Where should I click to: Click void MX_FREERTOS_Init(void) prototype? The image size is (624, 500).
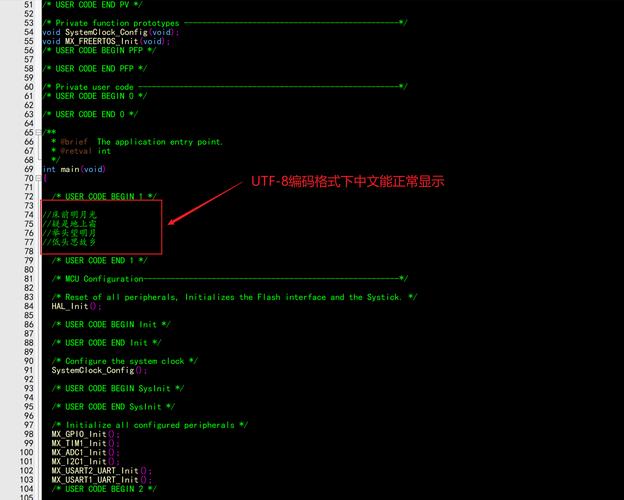[106, 41]
